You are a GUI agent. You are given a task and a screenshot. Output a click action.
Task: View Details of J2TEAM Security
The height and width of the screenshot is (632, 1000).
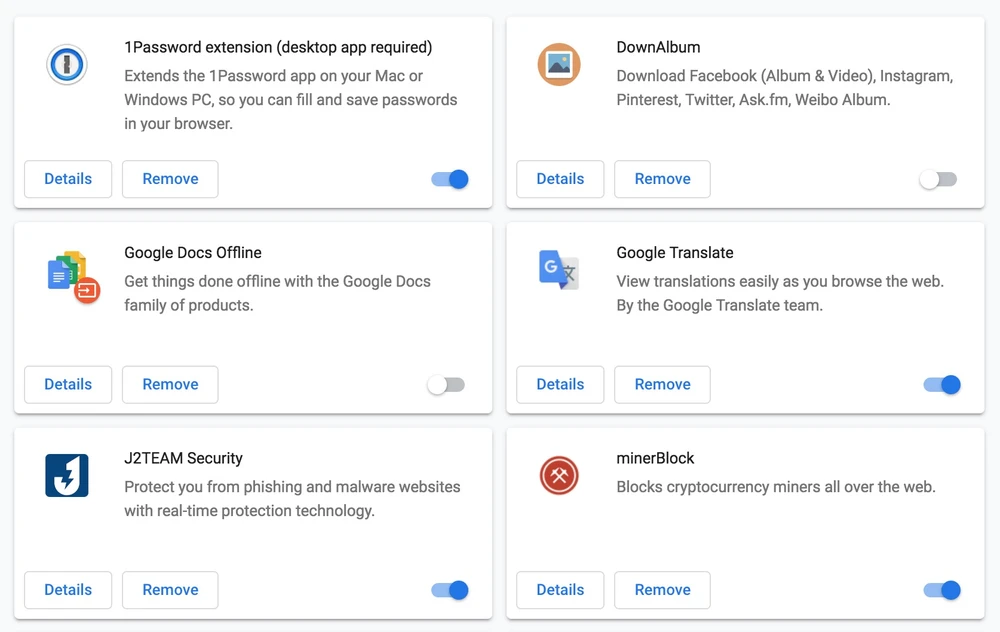[x=68, y=590]
